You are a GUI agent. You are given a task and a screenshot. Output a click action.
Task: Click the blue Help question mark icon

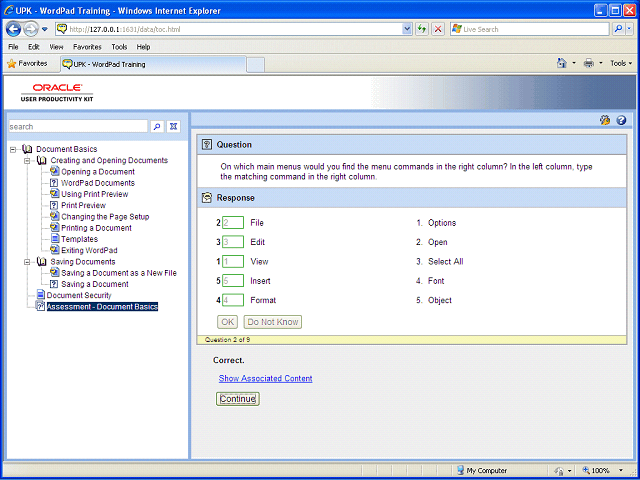[x=621, y=120]
